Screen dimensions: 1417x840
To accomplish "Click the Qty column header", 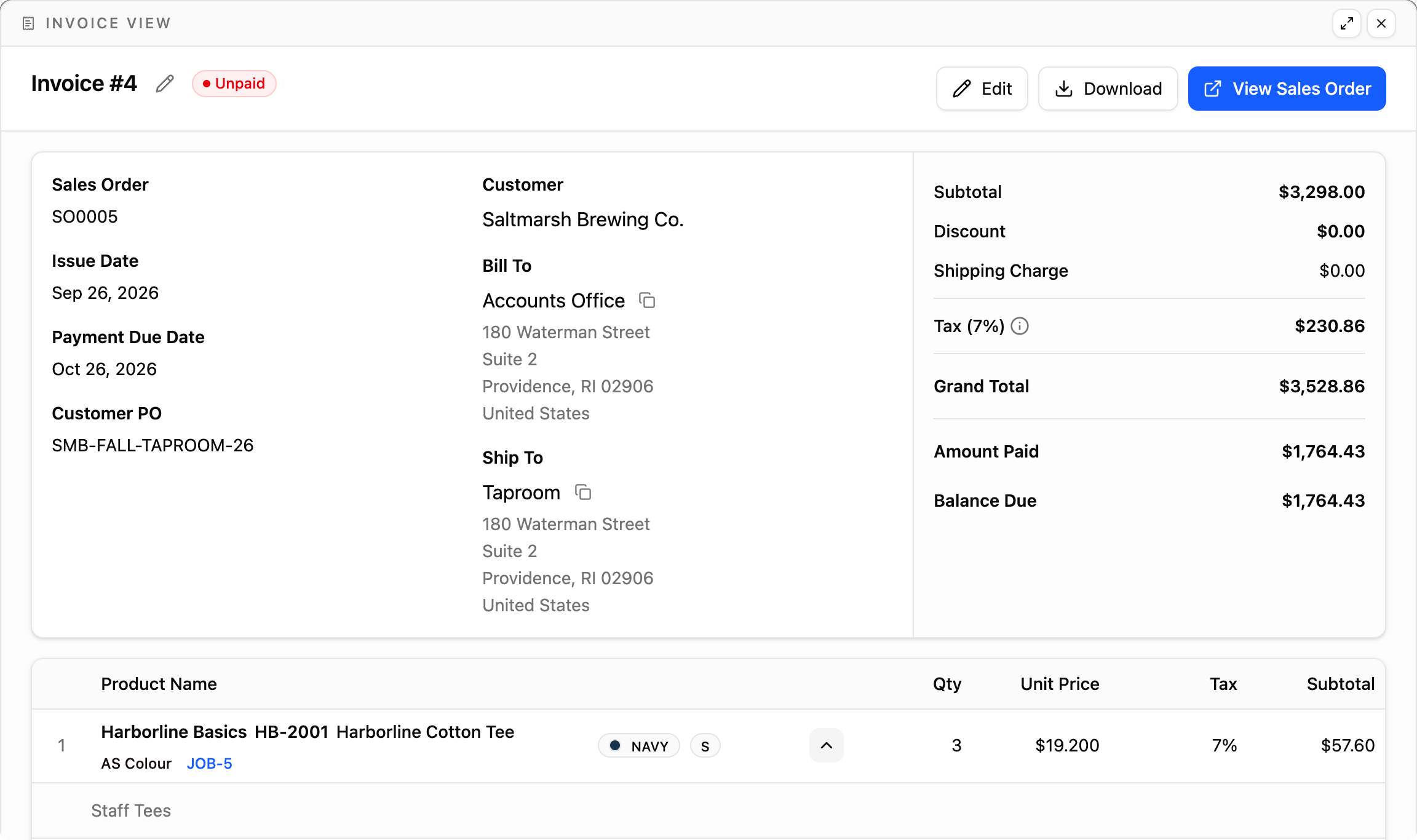I will (x=947, y=684).
